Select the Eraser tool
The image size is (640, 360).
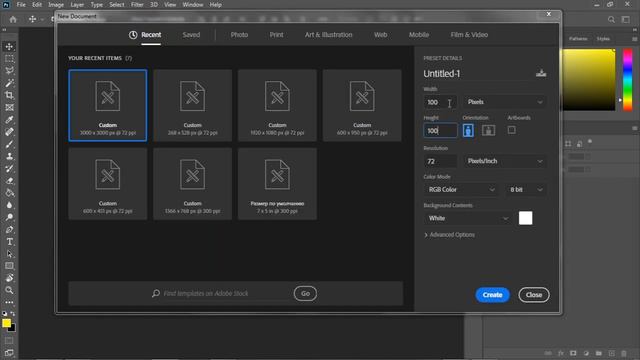(9, 181)
